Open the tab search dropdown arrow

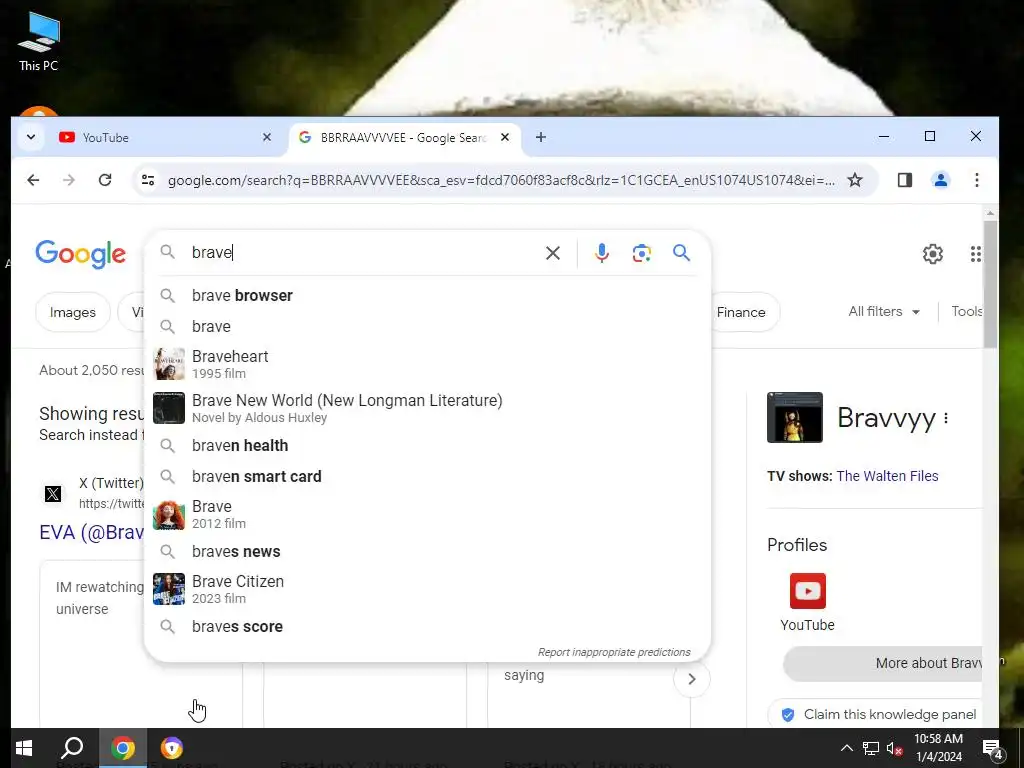31,138
